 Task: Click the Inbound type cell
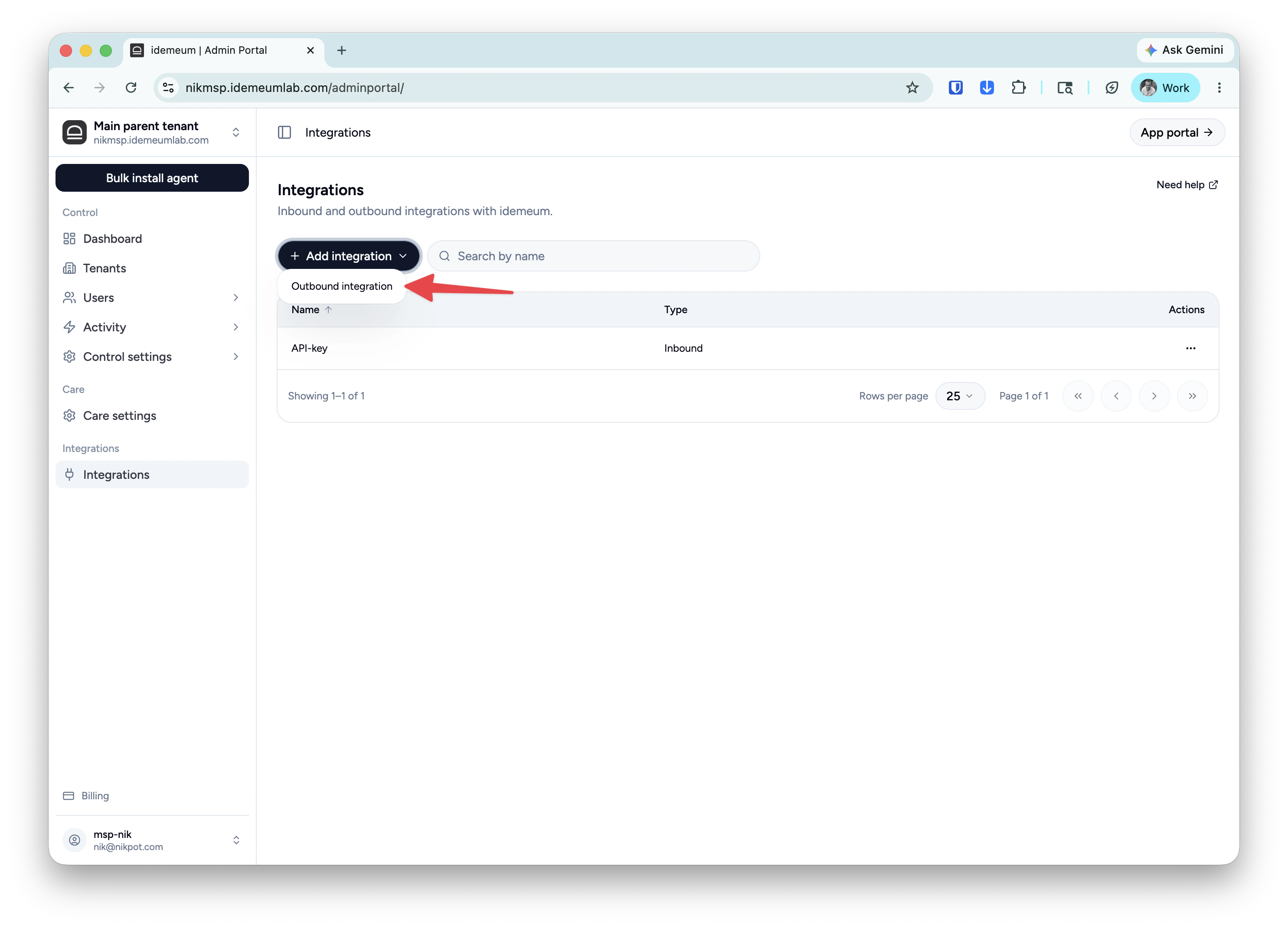point(683,348)
